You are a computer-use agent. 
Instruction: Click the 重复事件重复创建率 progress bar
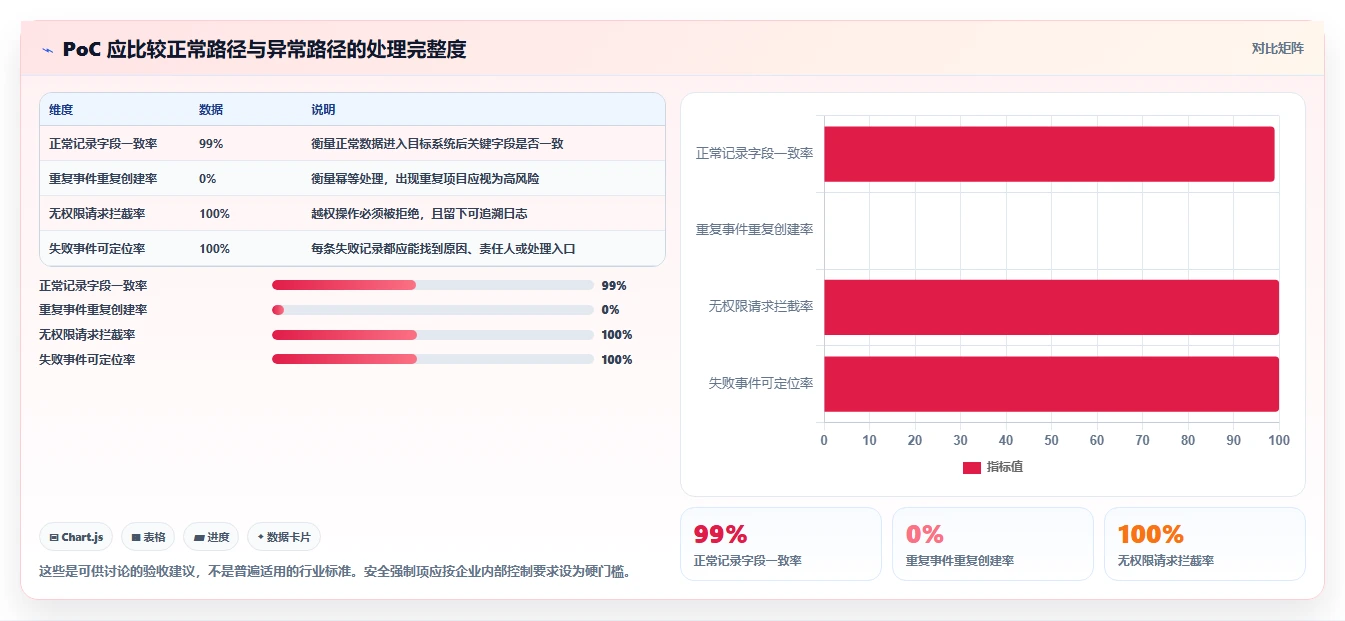(x=433, y=310)
